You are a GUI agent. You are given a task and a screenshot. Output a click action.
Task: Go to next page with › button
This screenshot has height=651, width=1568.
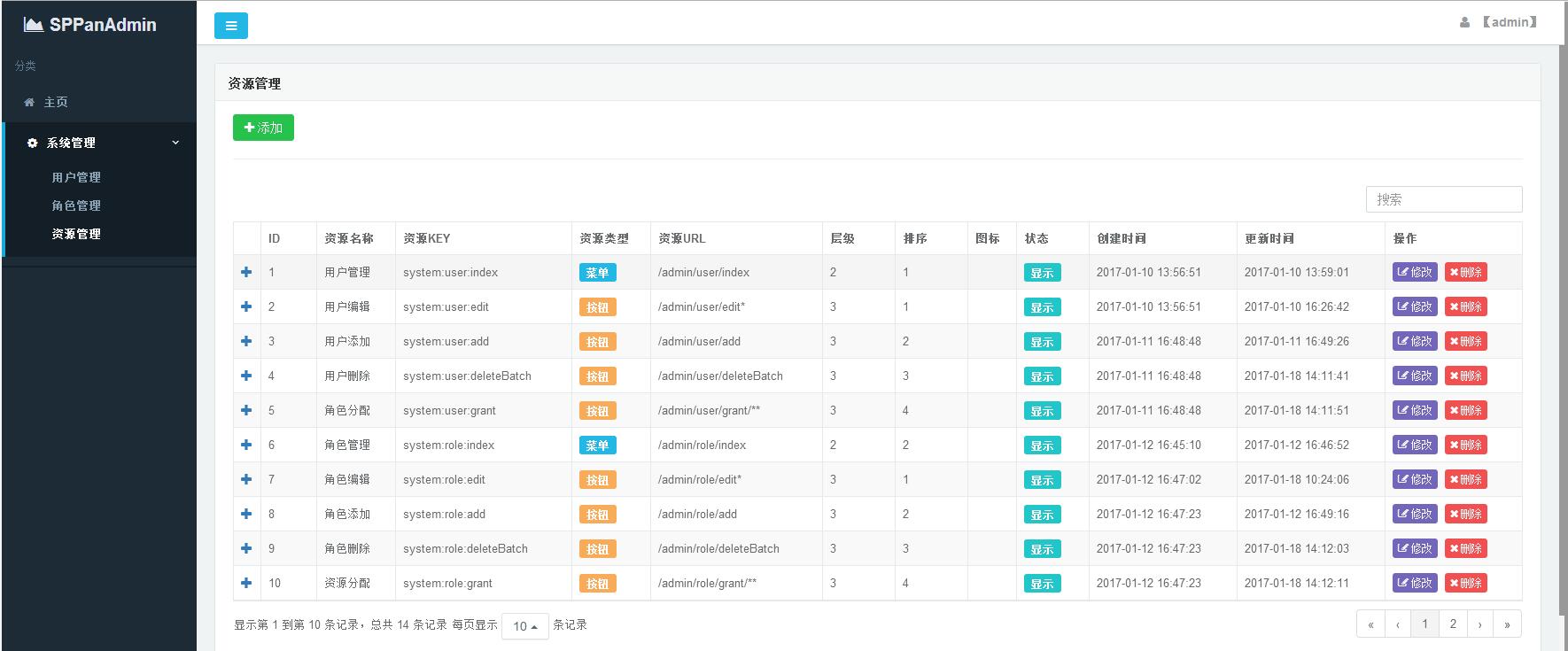1480,624
